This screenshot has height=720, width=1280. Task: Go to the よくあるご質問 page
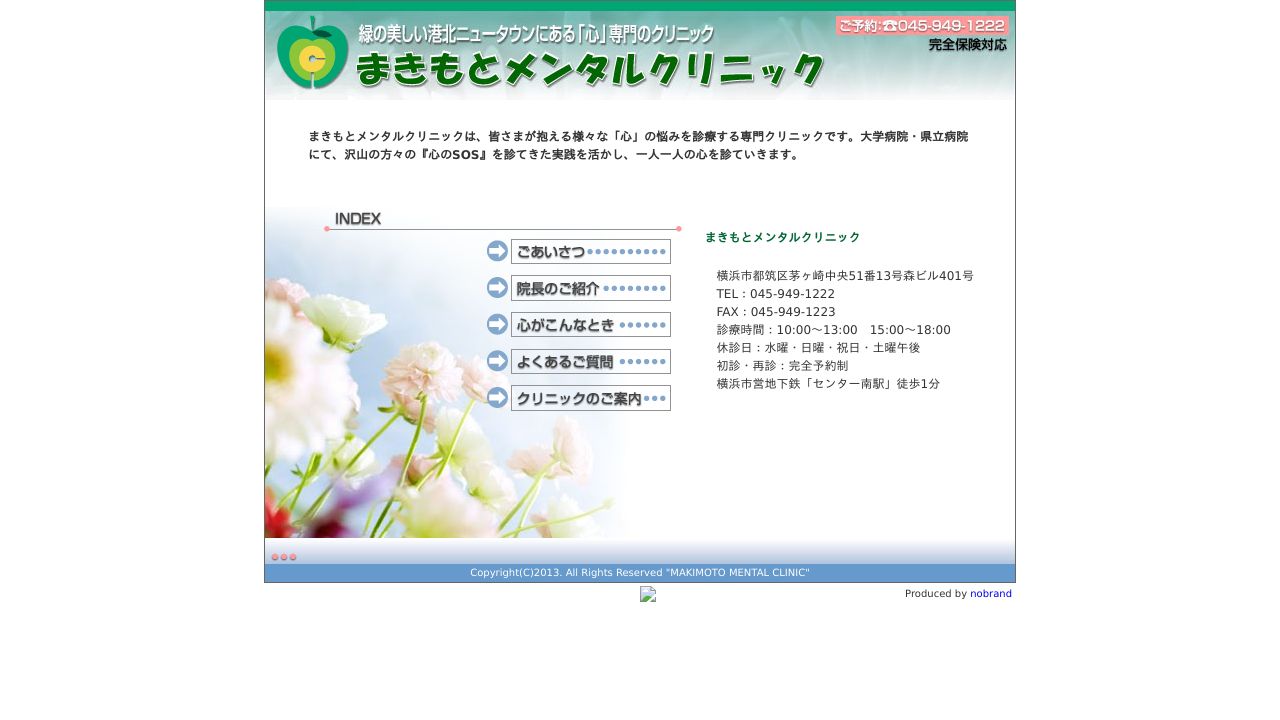pyautogui.click(x=590, y=361)
